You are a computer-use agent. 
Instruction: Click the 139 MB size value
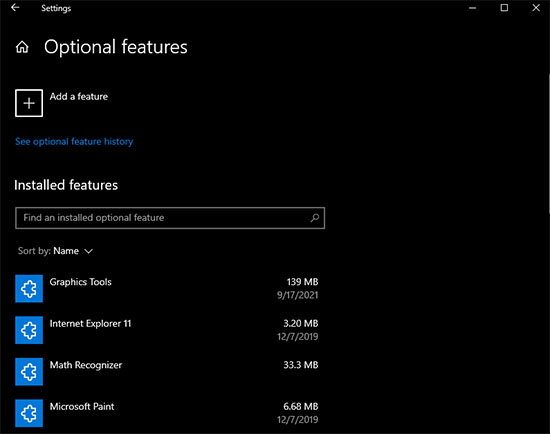pyautogui.click(x=302, y=282)
